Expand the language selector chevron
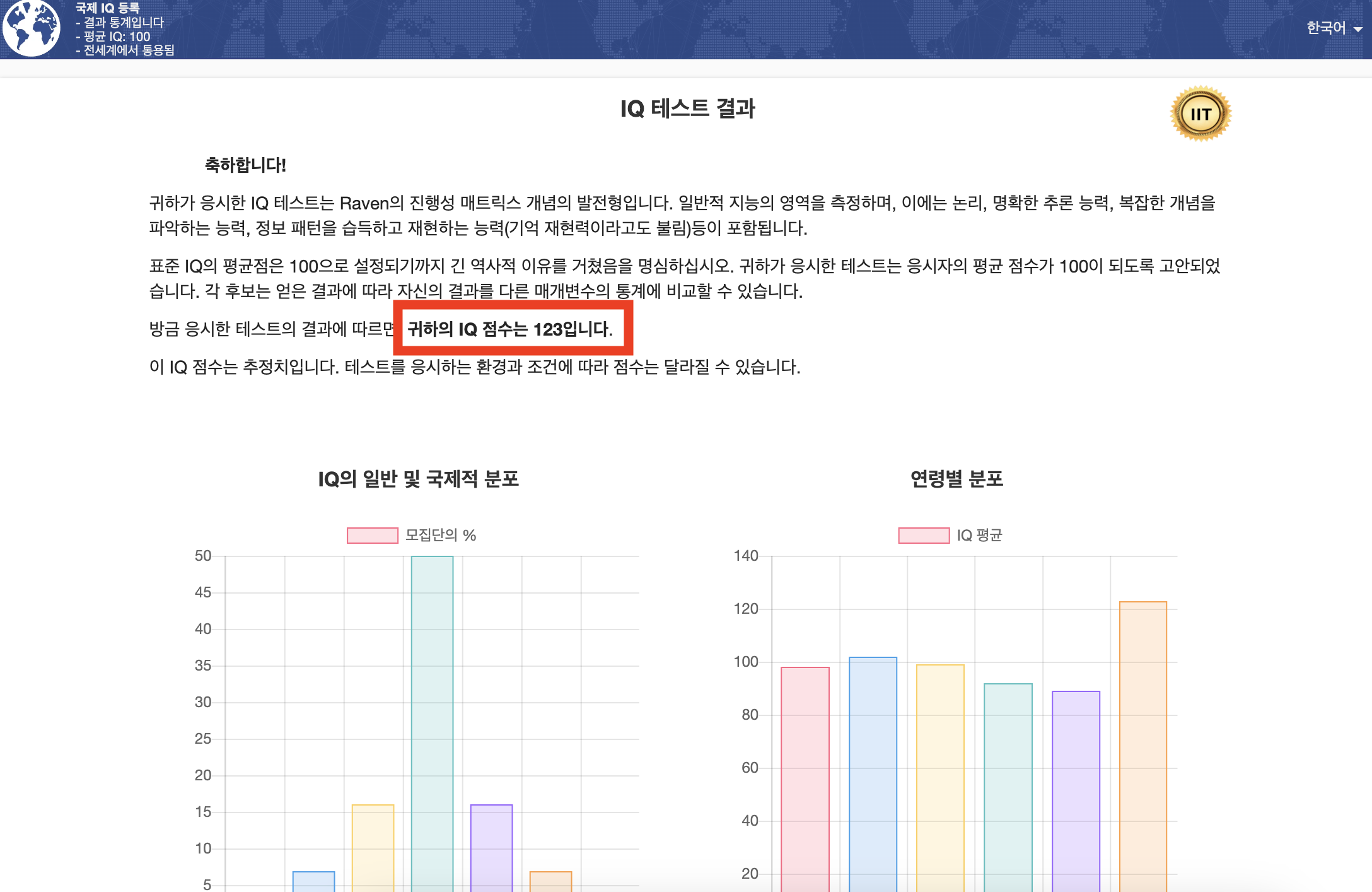This screenshot has height=892, width=1372. pyautogui.click(x=1358, y=29)
